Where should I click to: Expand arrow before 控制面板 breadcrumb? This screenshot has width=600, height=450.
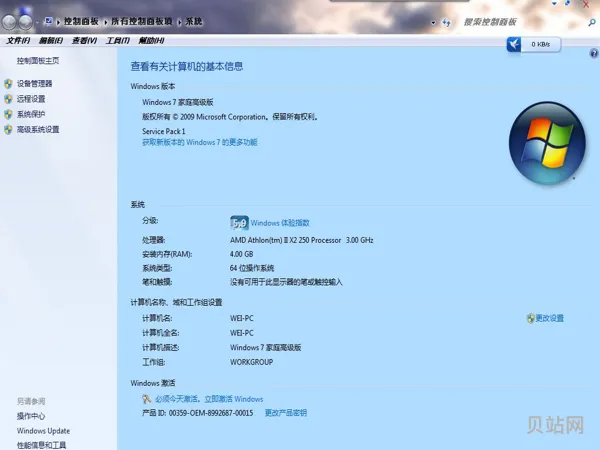pos(58,22)
